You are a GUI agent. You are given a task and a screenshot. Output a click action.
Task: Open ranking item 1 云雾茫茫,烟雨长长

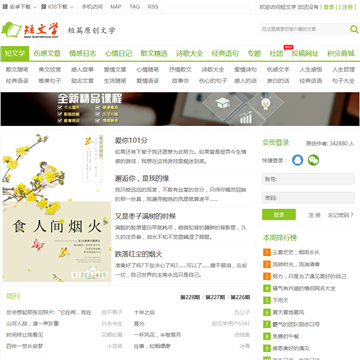[296, 252]
